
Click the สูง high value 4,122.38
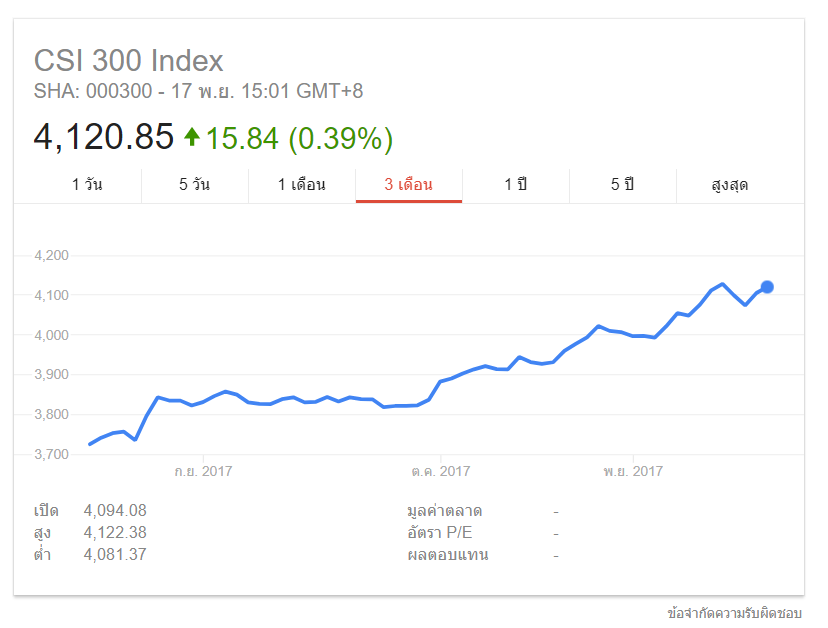[115, 533]
